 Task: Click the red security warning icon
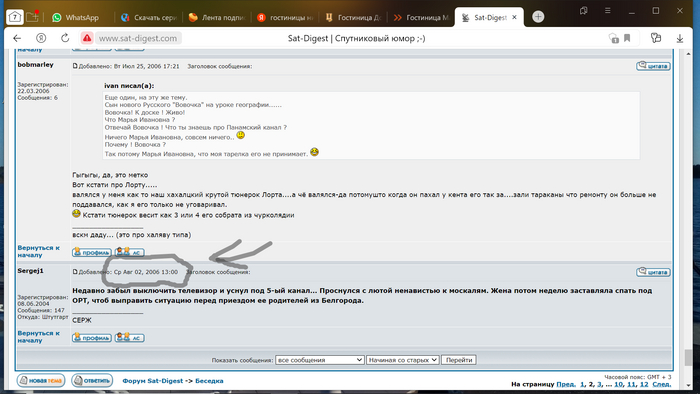tap(87, 38)
